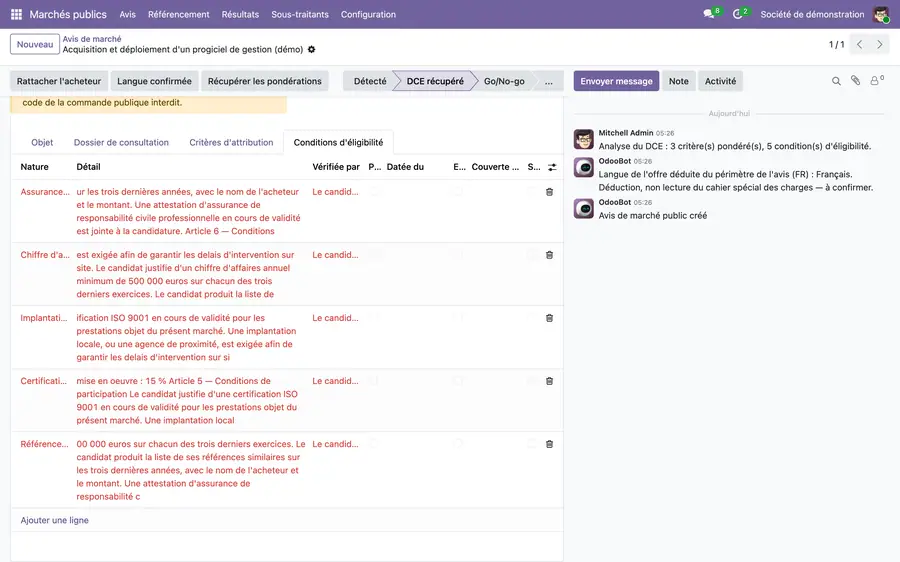Click the Implantati... nature cell
This screenshot has height=562, width=900.
click(x=44, y=318)
